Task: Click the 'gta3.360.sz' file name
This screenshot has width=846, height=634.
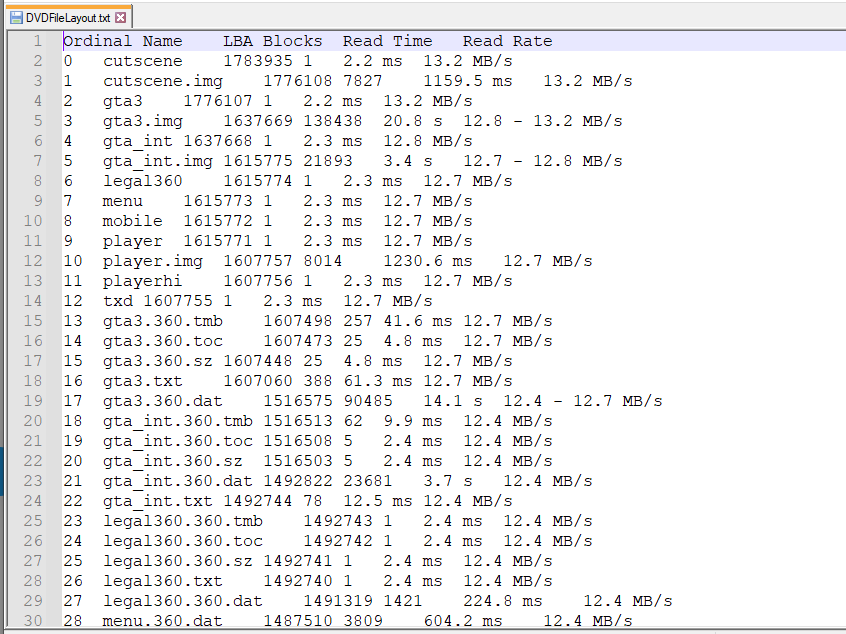Action: point(158,360)
